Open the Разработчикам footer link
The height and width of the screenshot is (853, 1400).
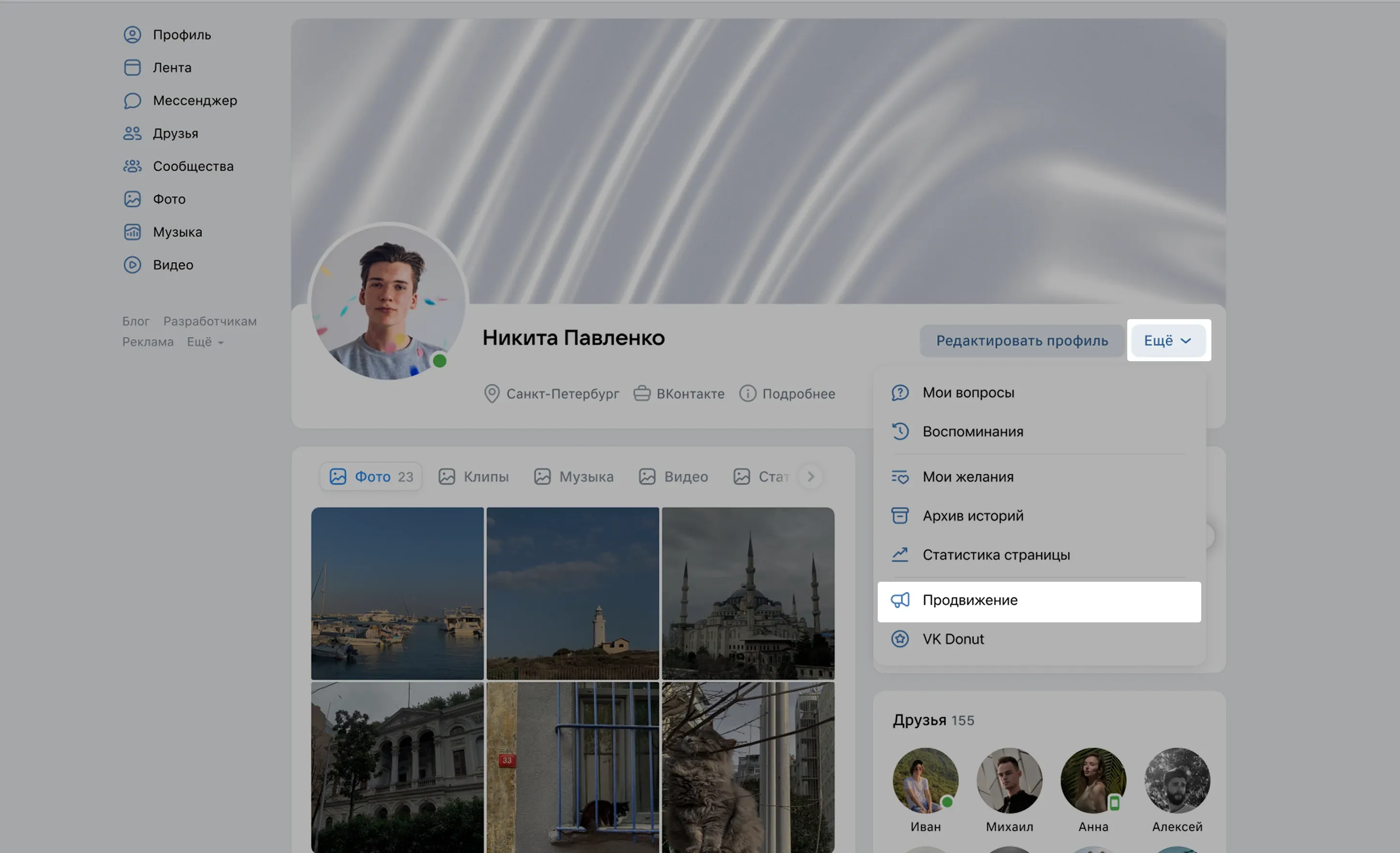pos(210,322)
